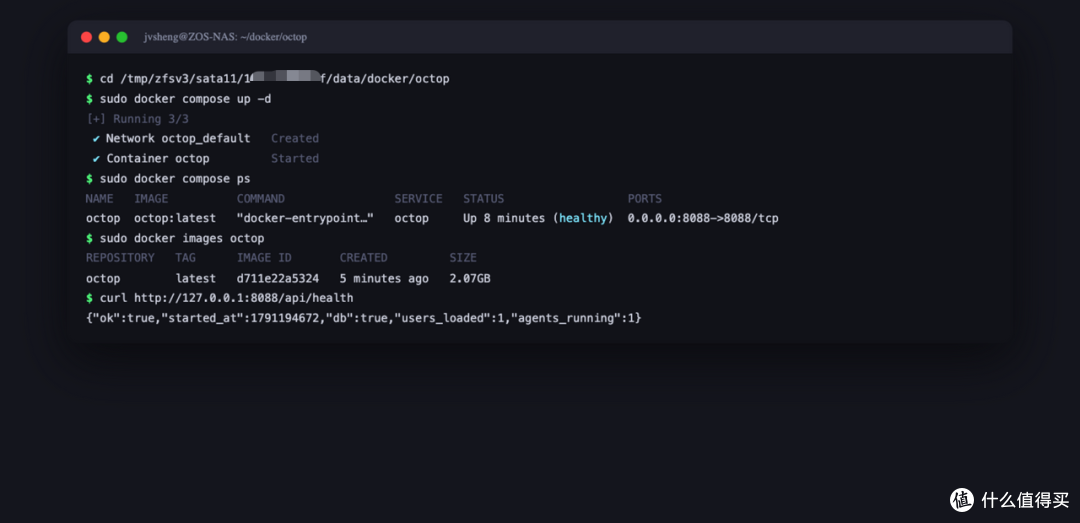Click the green maximize window button

pyautogui.click(x=122, y=37)
